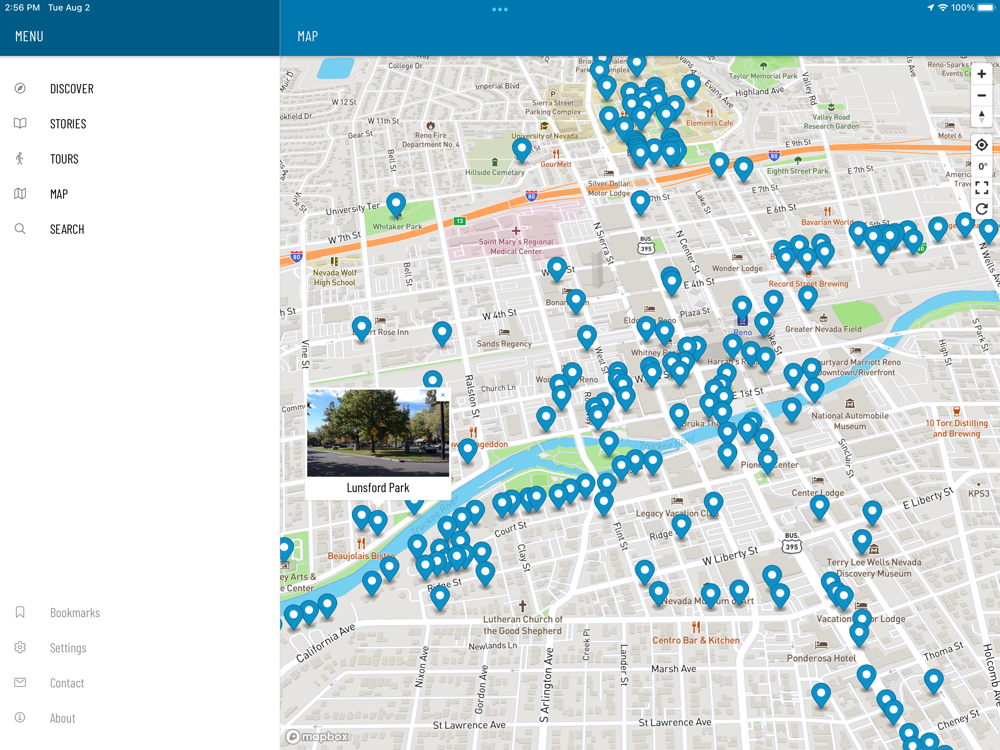The image size is (1000, 750).
Task: Click the Settings gear icon
Action: pos(20,647)
